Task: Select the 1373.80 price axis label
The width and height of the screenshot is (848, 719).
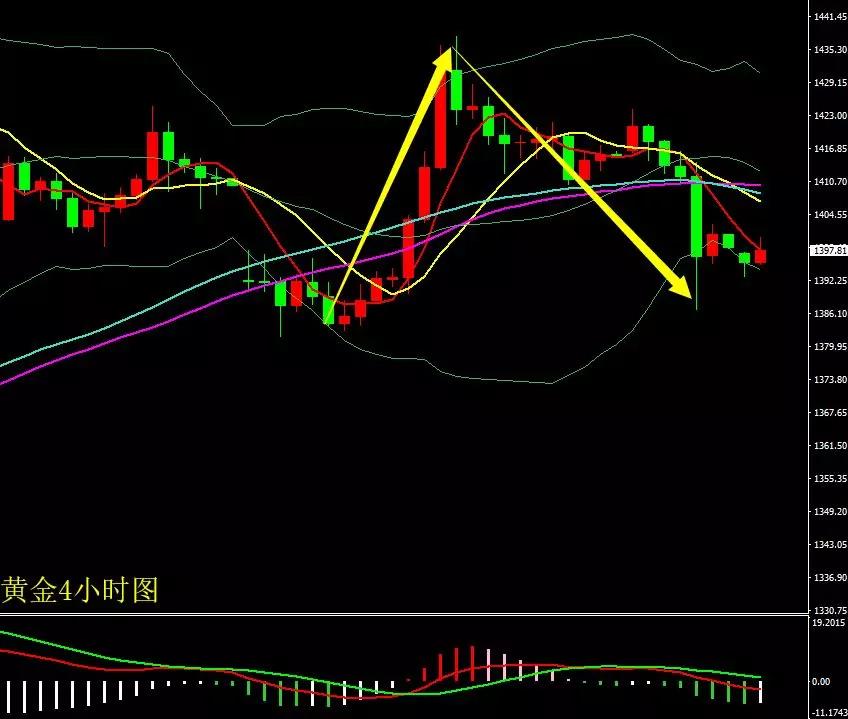Action: (x=830, y=380)
